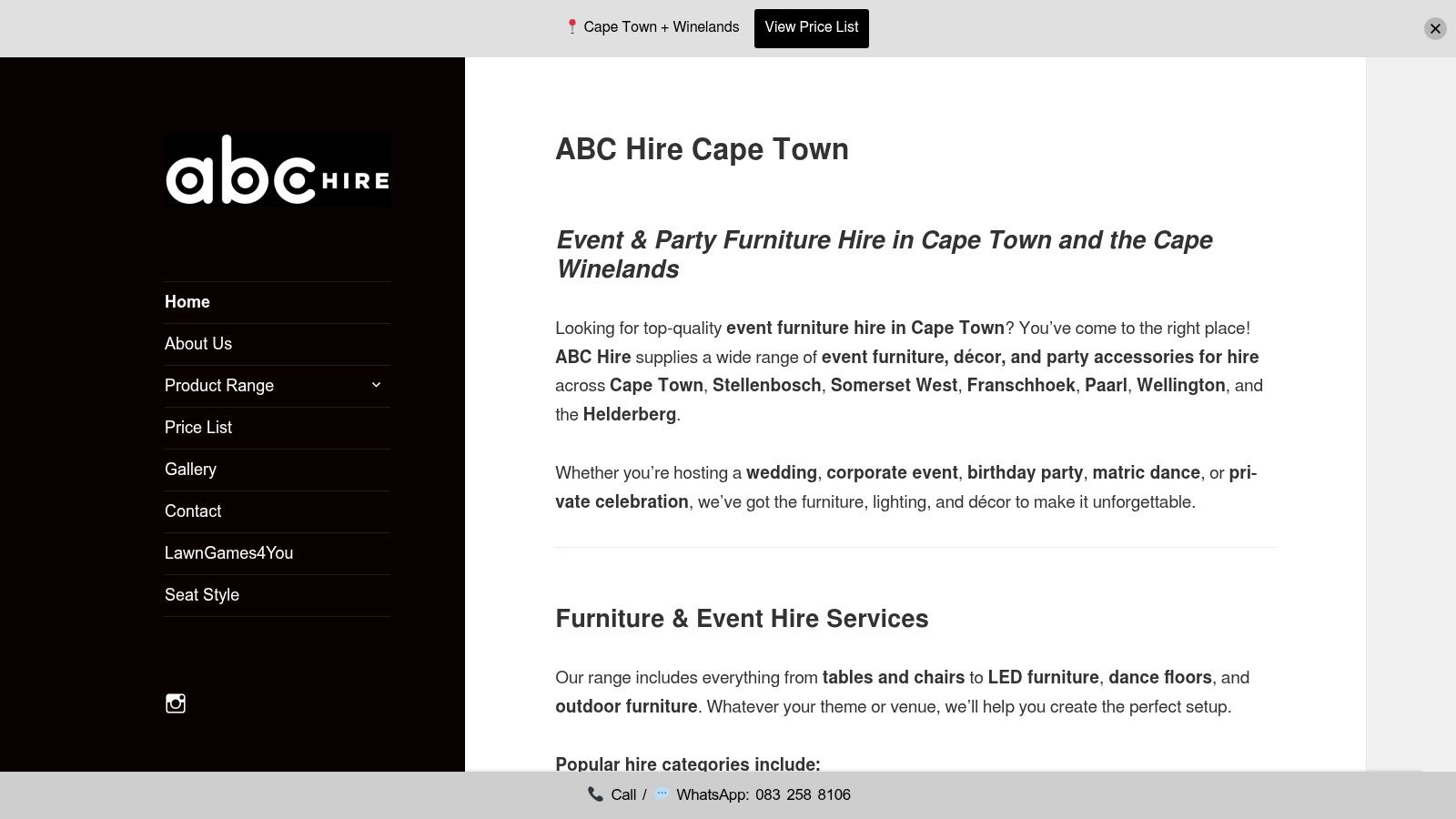Image resolution: width=1456 pixels, height=819 pixels.
Task: Click the bold phrase 'Somerset West'
Action: pyautogui.click(x=894, y=386)
